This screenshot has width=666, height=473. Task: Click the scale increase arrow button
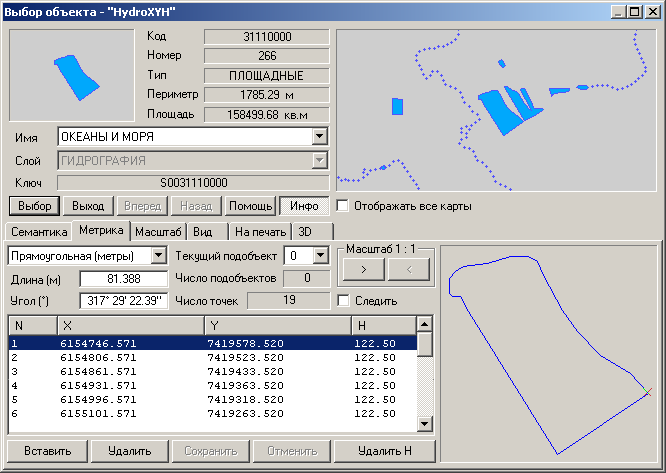(x=362, y=268)
